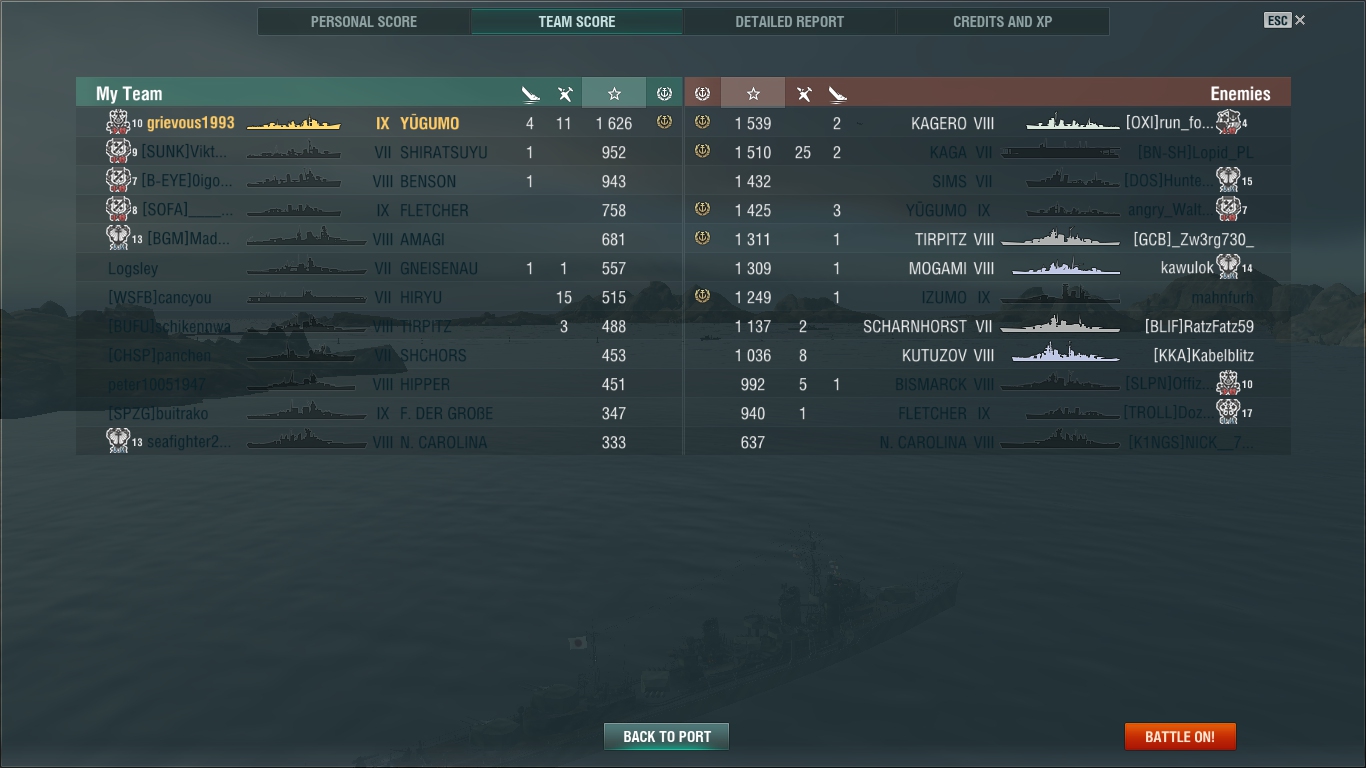Go Back to Port
The image size is (1366, 768).
click(x=667, y=737)
